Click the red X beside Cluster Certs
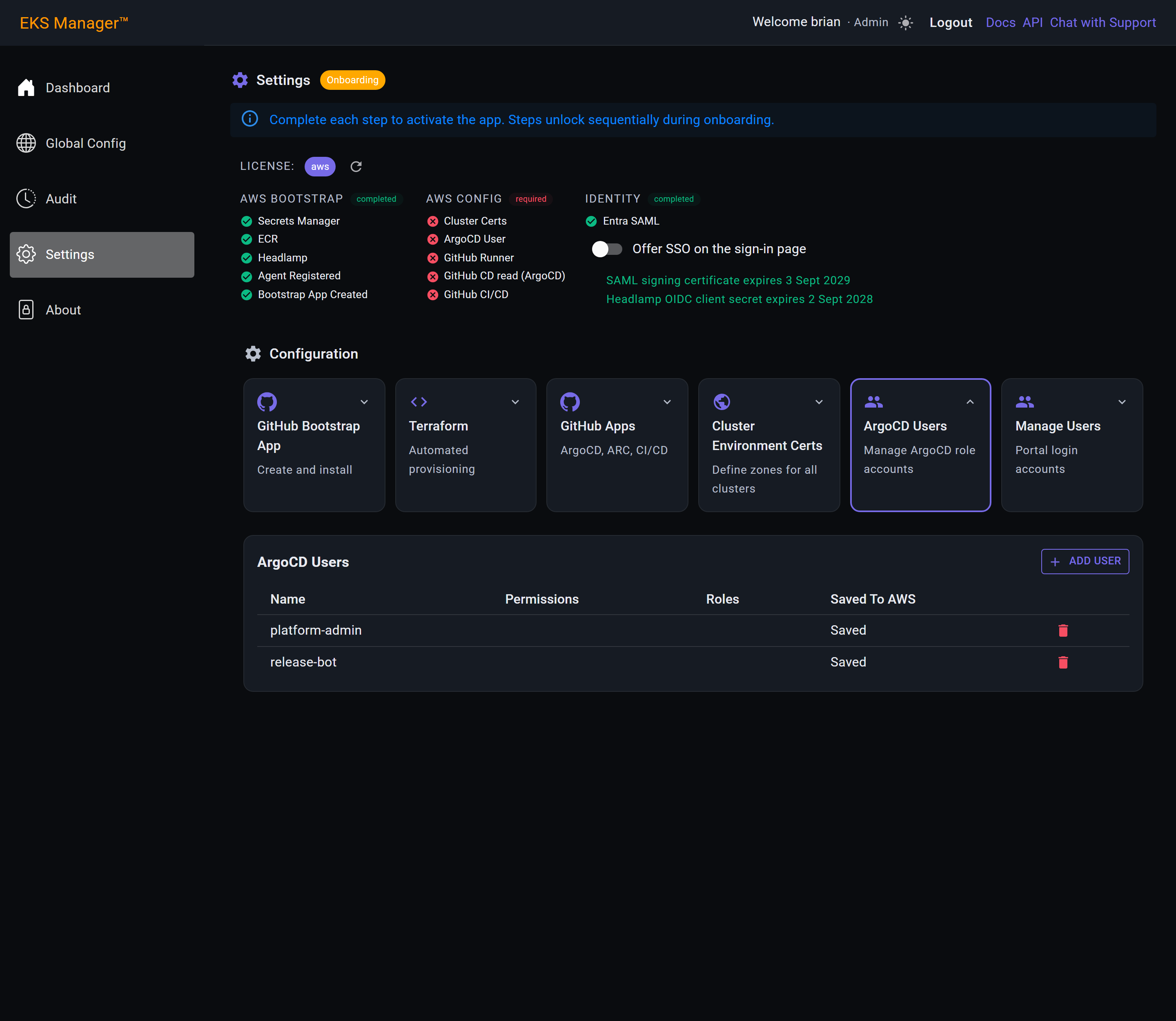The height and width of the screenshot is (1021, 1176). [433, 221]
